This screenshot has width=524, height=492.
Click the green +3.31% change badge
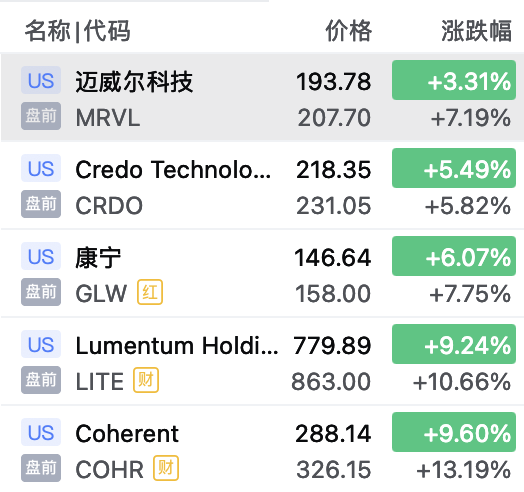[454, 80]
